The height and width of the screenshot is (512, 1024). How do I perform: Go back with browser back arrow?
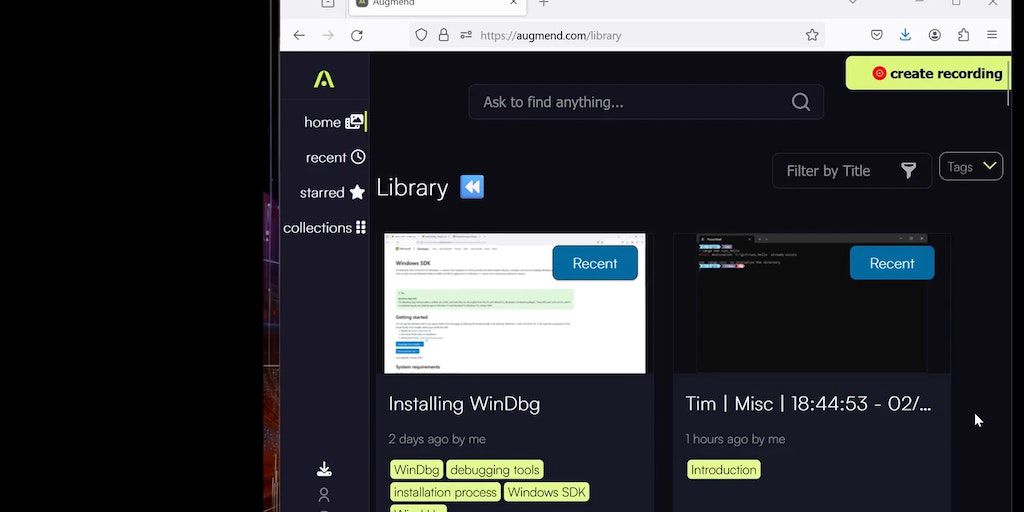pos(299,35)
